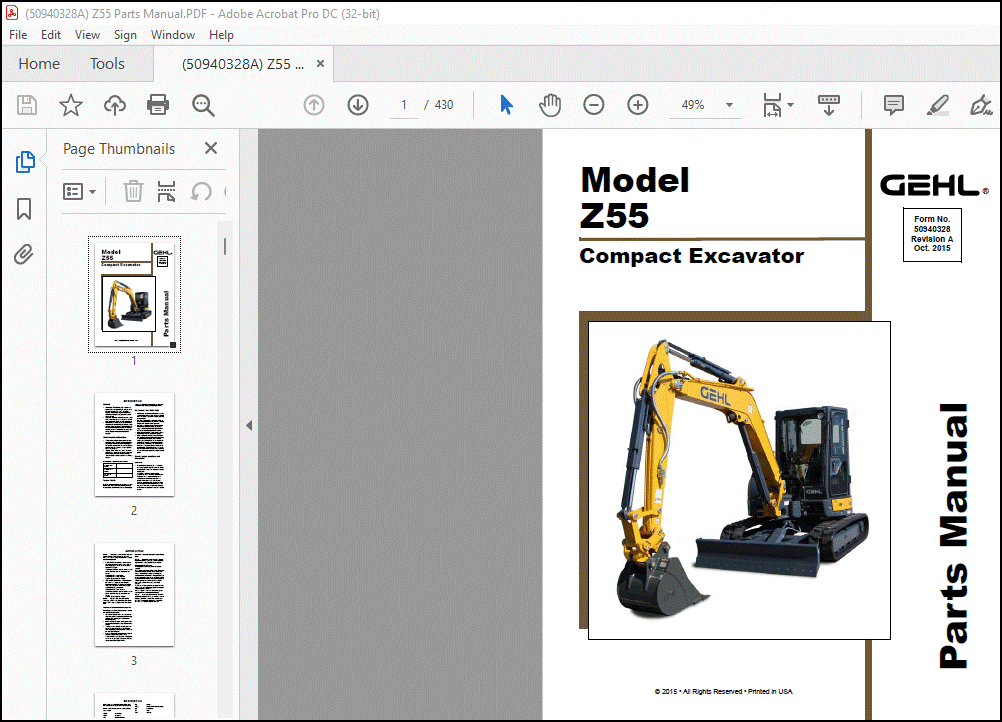
Task: Delete selected page with trash icon
Action: [x=133, y=191]
